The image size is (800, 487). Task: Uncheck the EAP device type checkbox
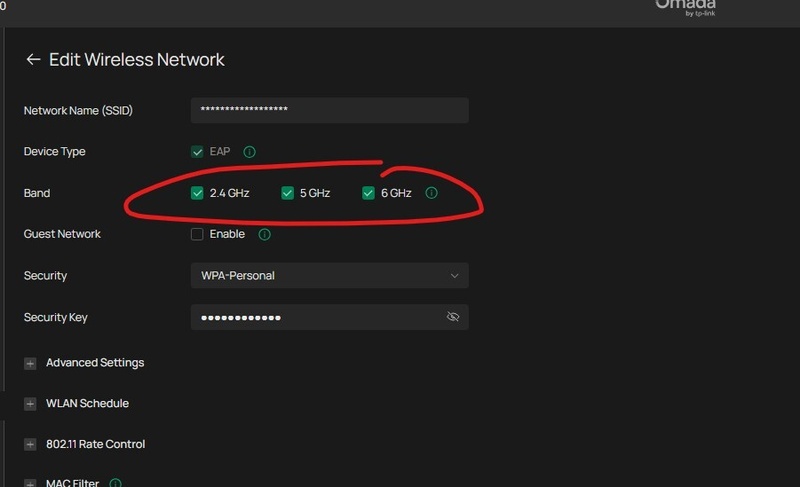[x=197, y=151]
